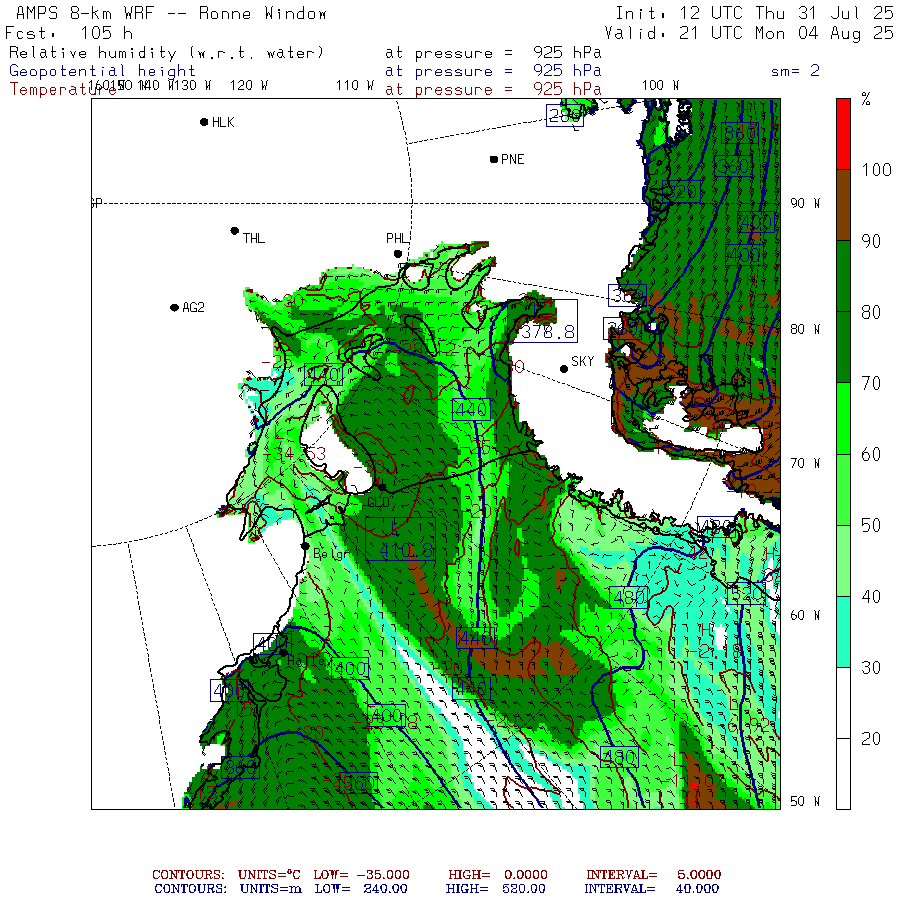
Task: Click the title 'AMPS 8-km WRF -- Ronne Window'
Action: coord(171,13)
